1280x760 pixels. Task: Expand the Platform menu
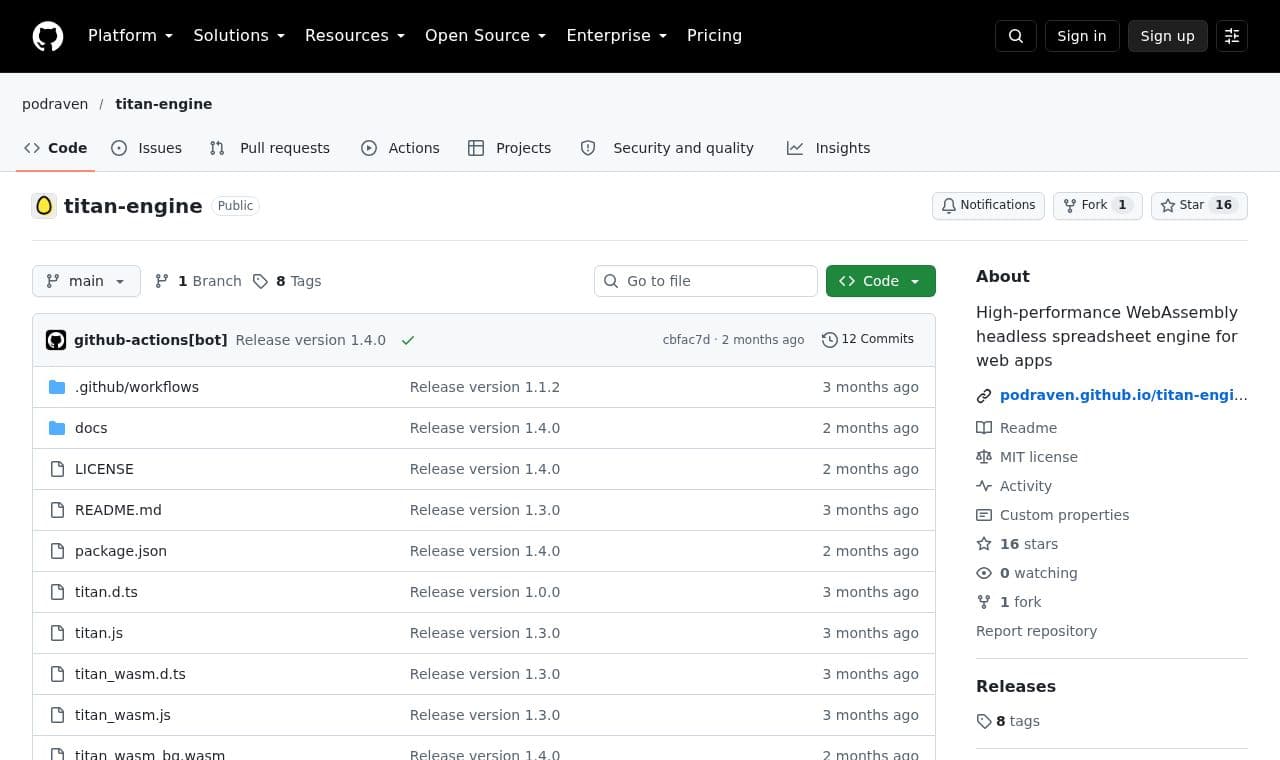tap(131, 36)
